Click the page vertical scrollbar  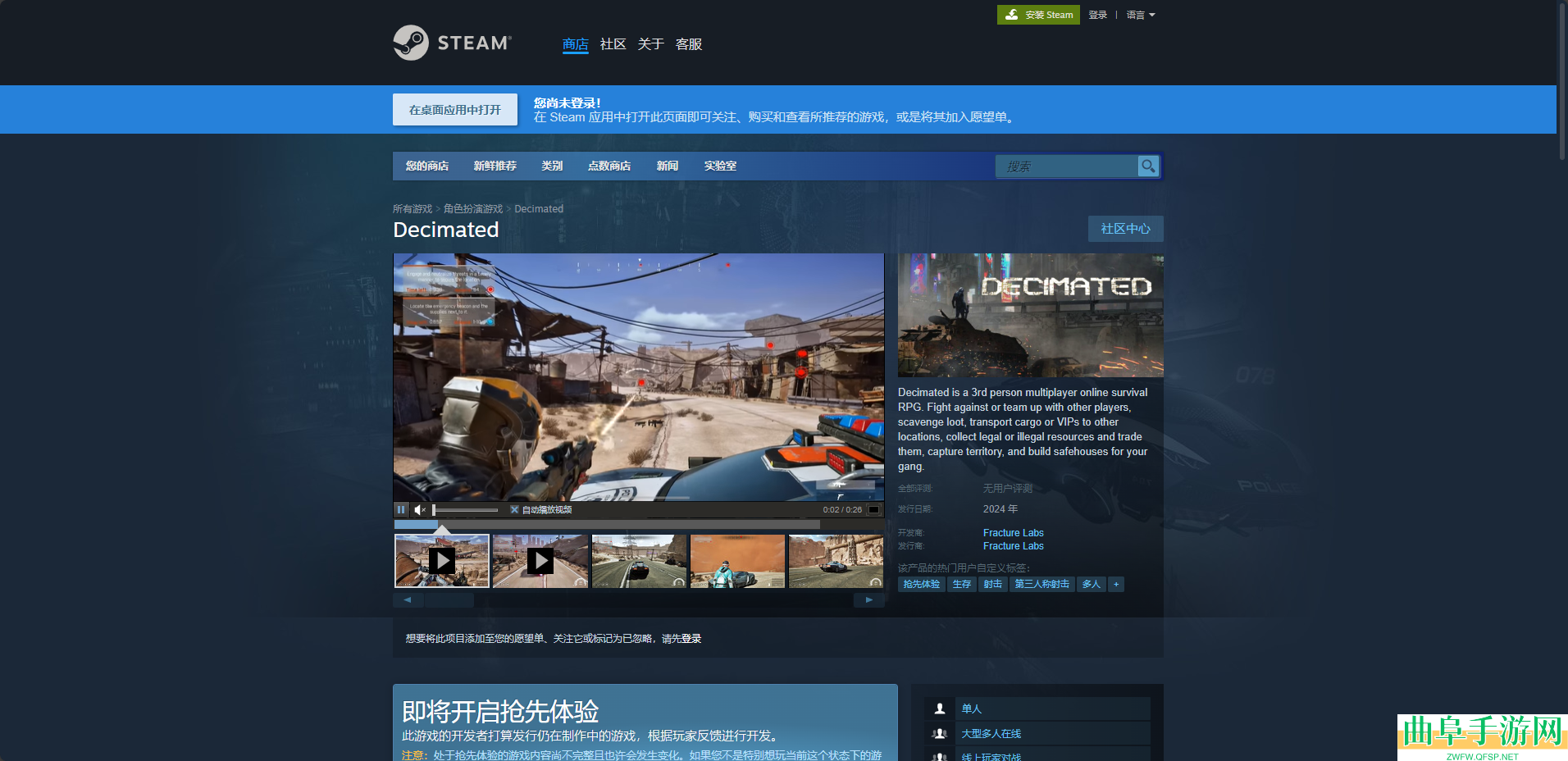(x=1562, y=82)
